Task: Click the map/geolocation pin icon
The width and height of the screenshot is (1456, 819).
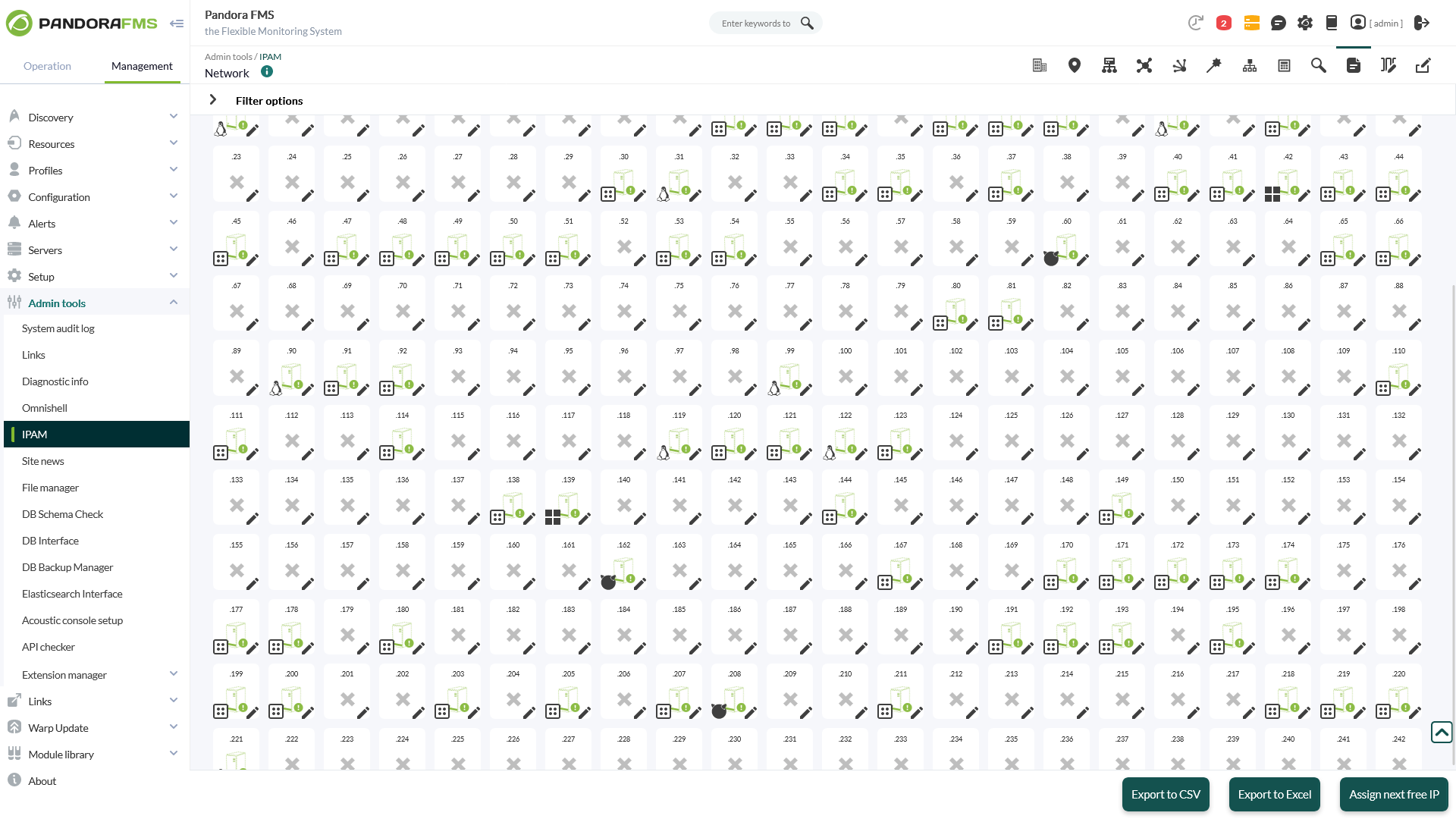Action: [x=1074, y=65]
